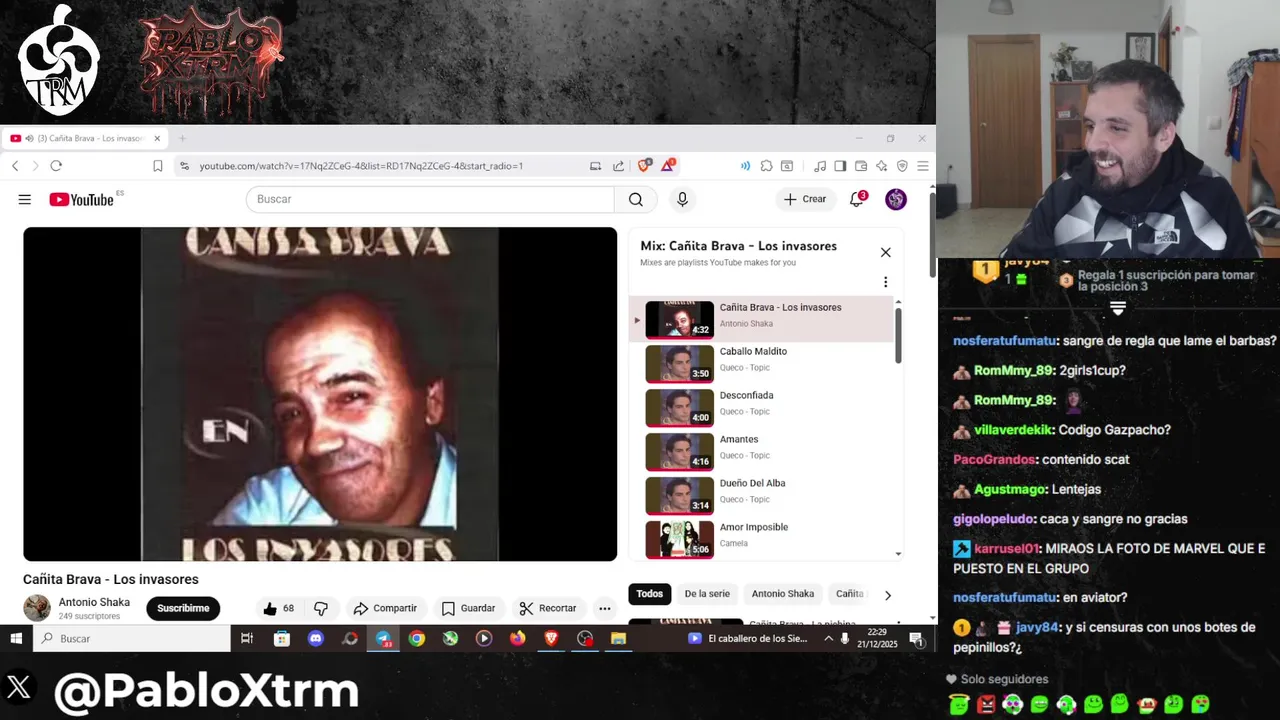1280x720 pixels.
Task: Open the Brave media control music note
Action: [819, 166]
